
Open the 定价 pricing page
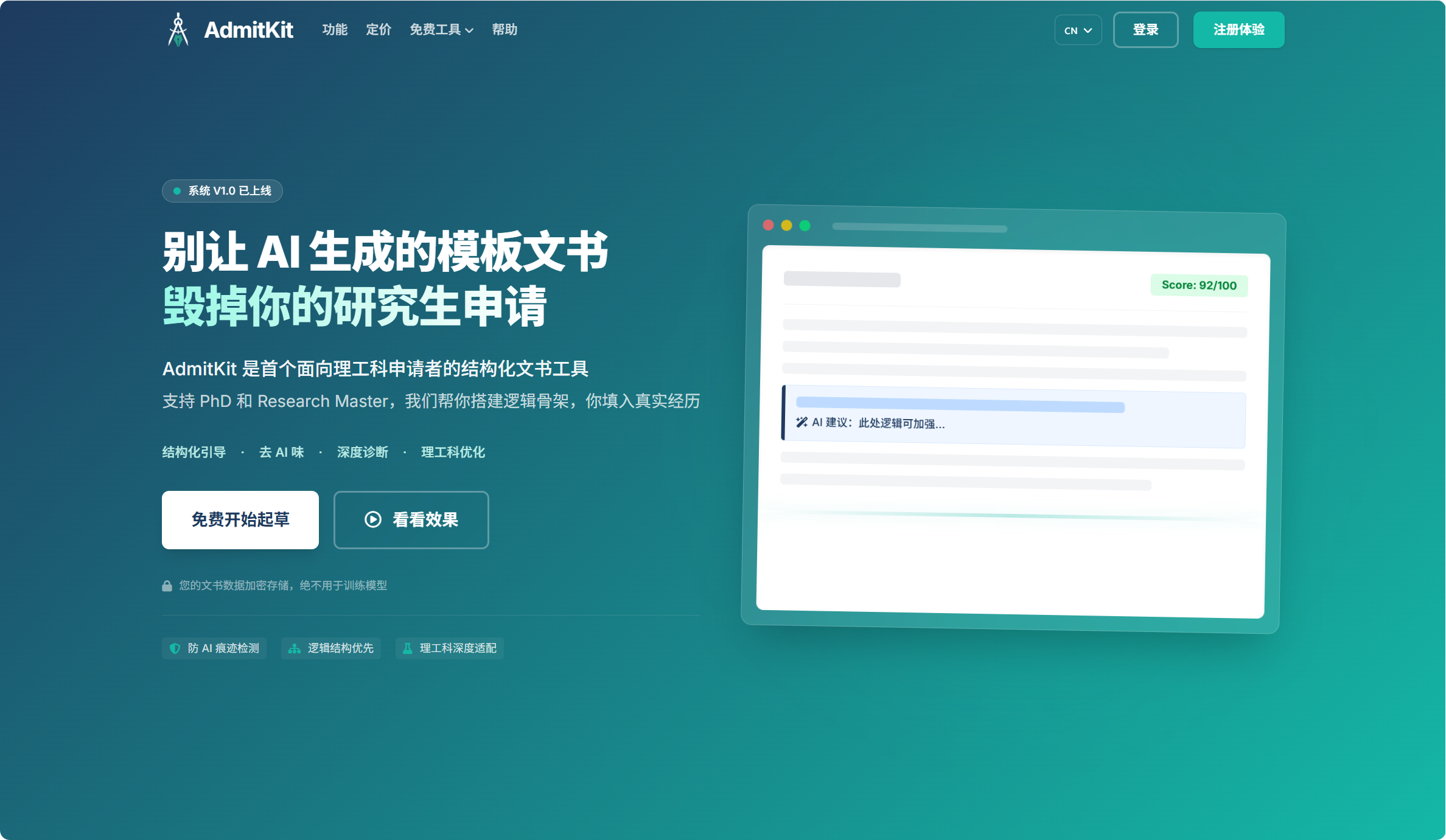(379, 30)
